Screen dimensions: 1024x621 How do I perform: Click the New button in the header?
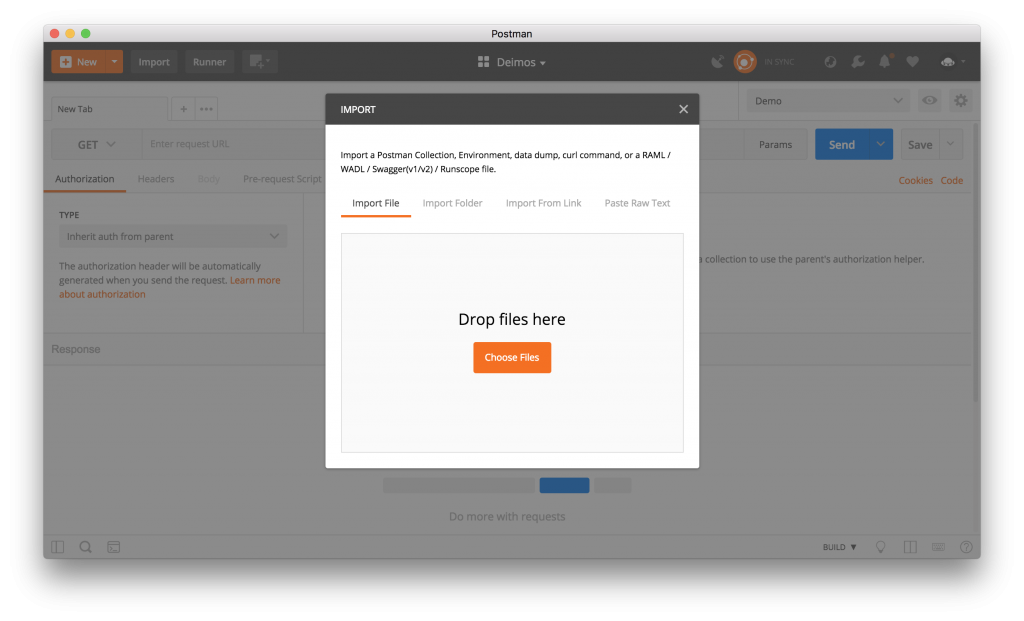(78, 62)
